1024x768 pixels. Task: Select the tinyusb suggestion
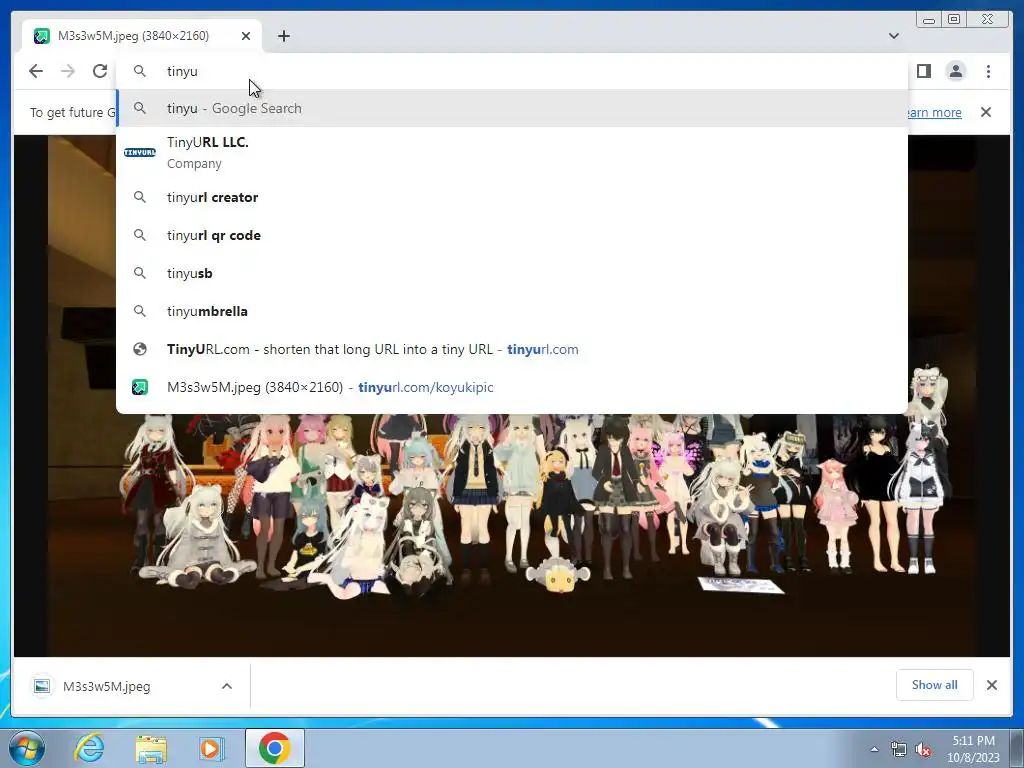[512, 273]
